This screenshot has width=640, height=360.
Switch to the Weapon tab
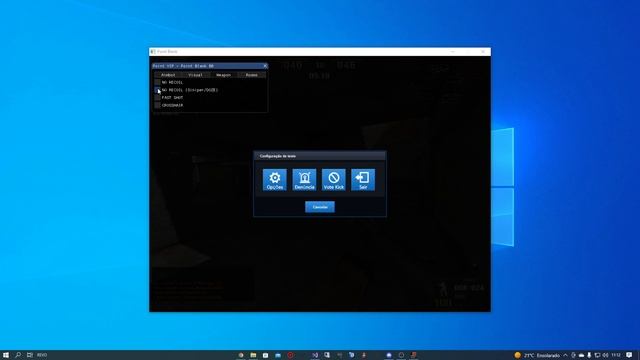coord(224,75)
